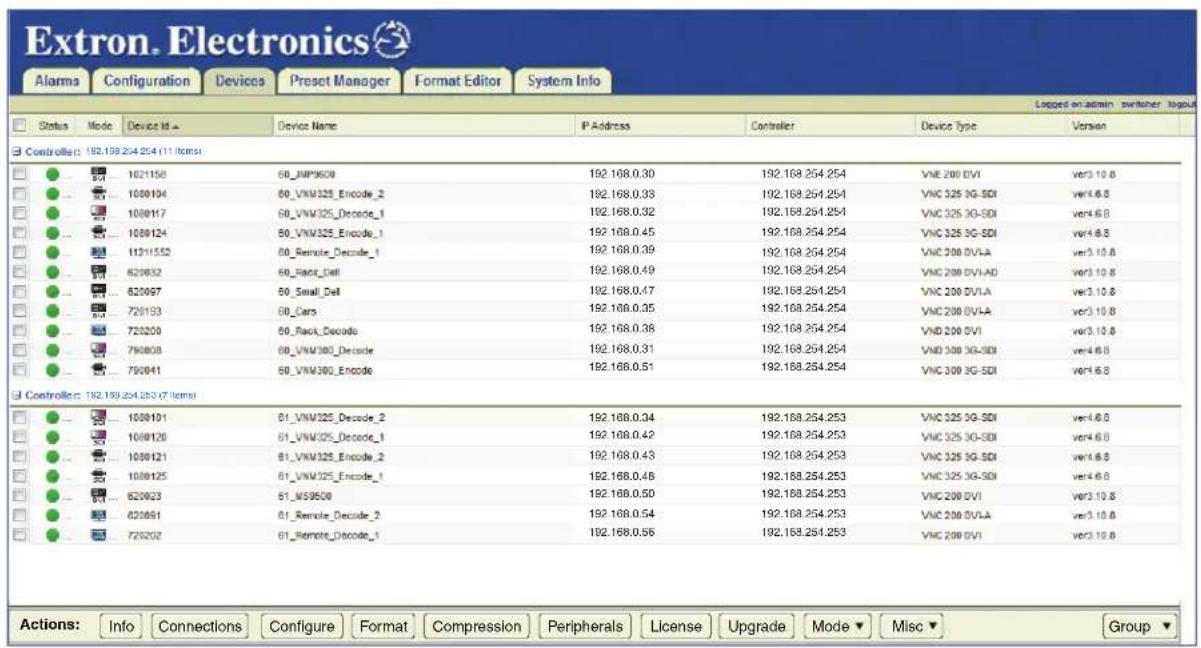Click the Compression button

477,626
